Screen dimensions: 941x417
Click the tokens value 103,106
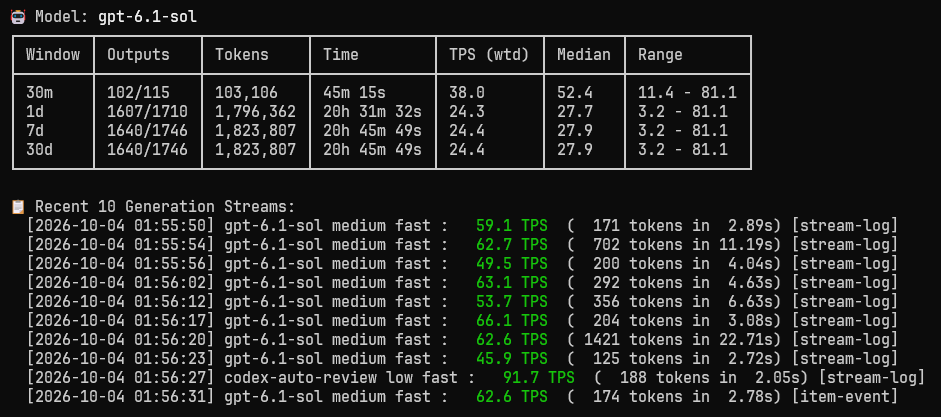point(247,93)
